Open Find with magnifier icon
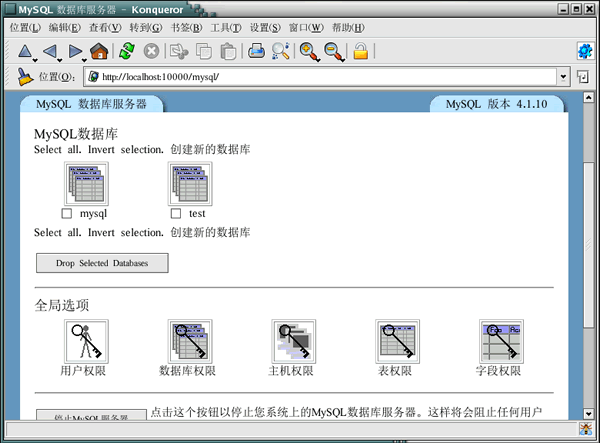The image size is (600, 443). (280, 51)
